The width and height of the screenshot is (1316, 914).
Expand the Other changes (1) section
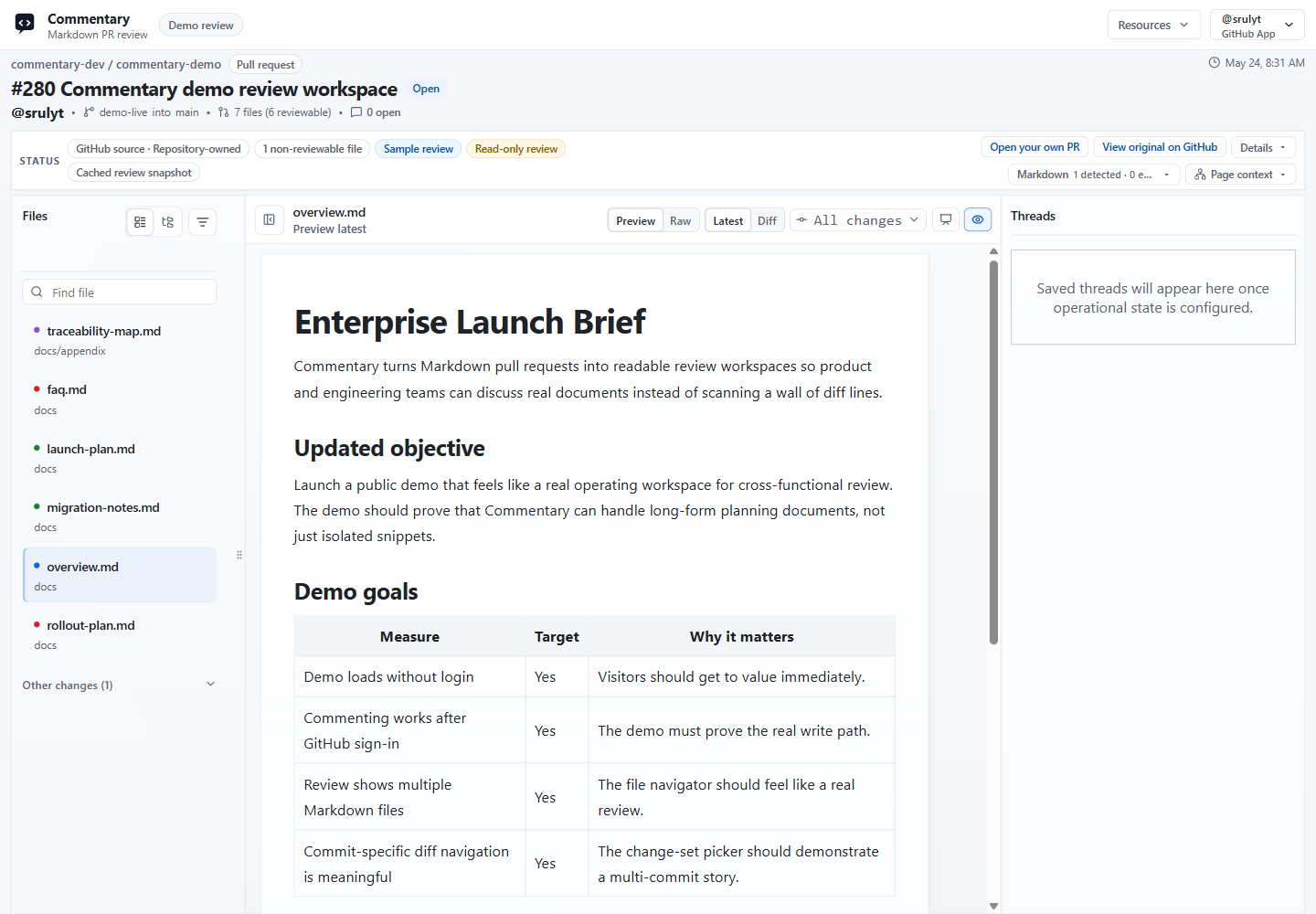click(x=119, y=685)
